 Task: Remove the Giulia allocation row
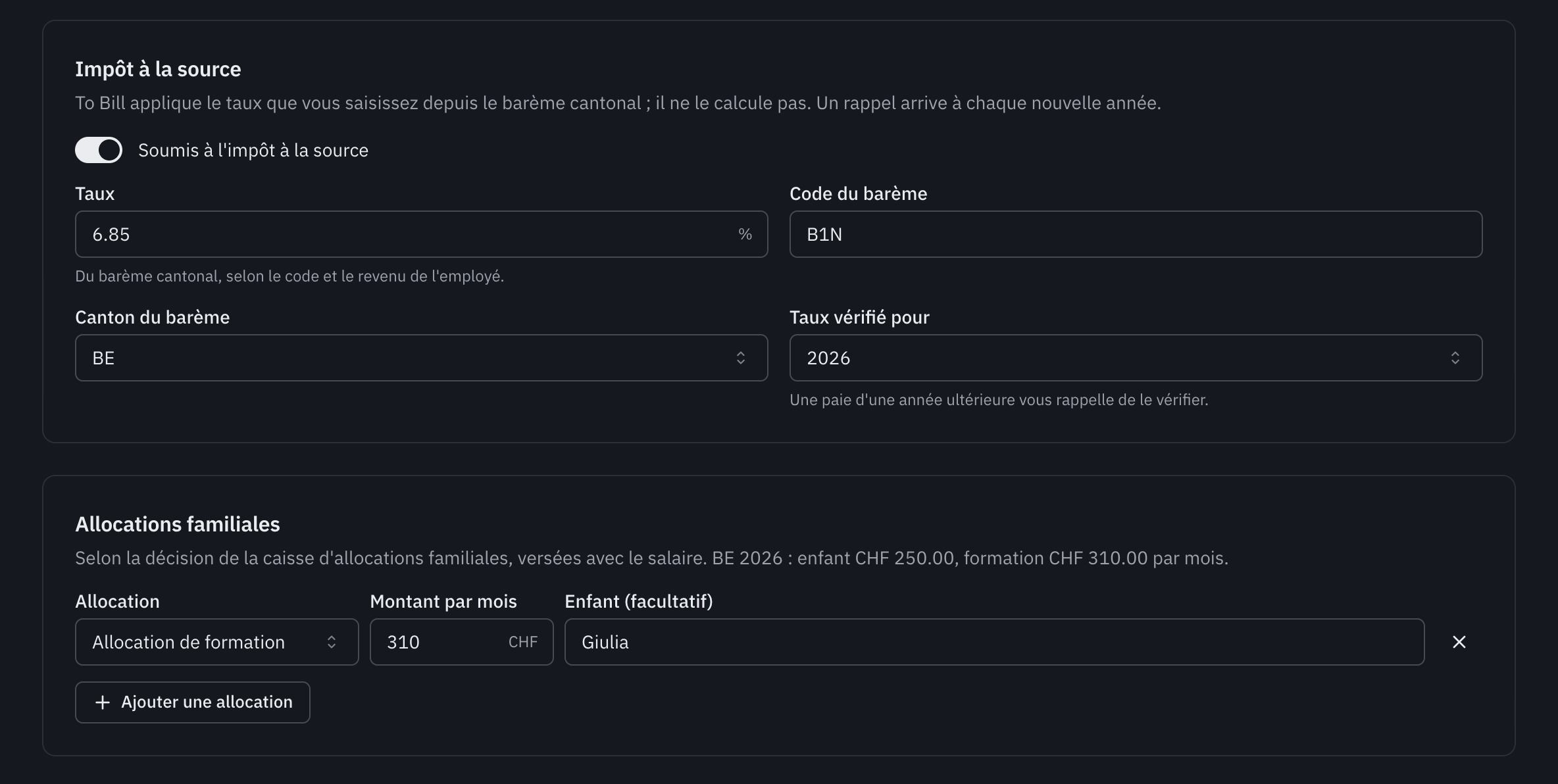(1459, 642)
